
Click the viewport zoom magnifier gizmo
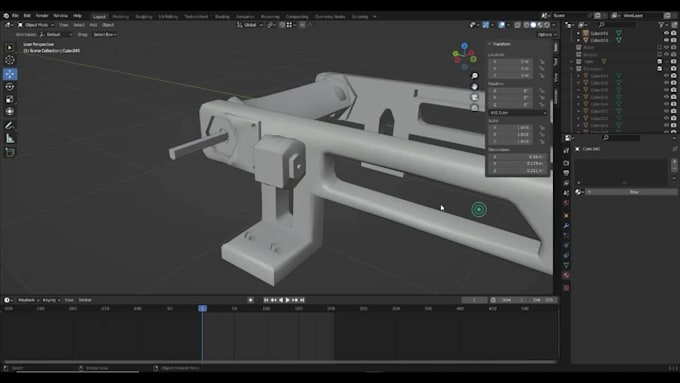(x=475, y=76)
